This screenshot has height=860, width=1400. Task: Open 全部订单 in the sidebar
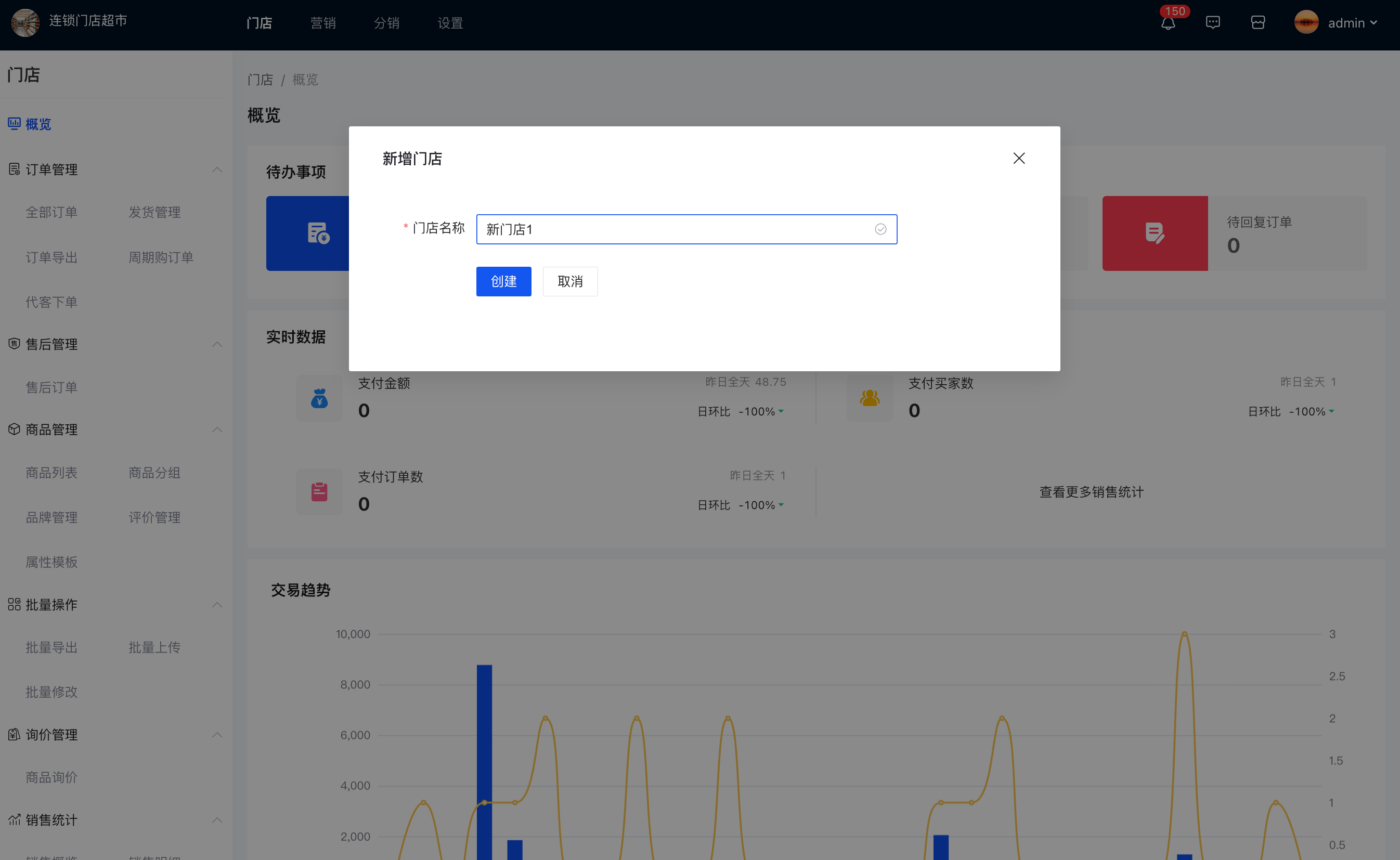(51, 212)
